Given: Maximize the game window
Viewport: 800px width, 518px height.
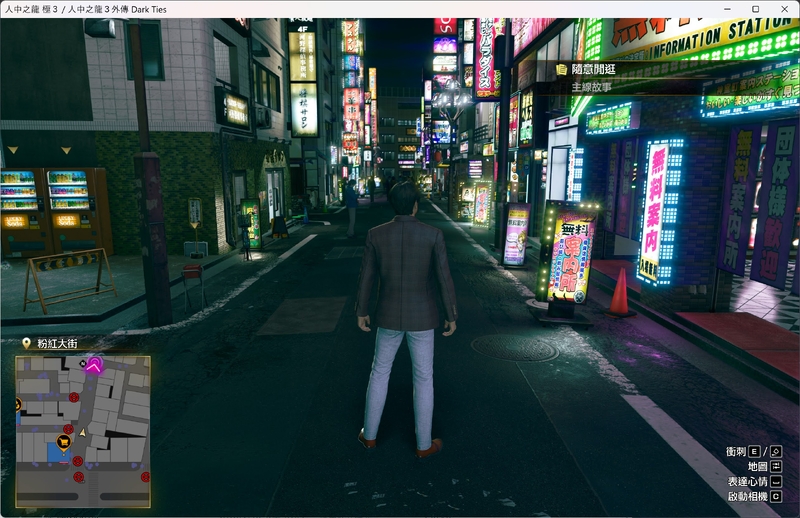Looking at the screenshot, I should coord(756,9).
